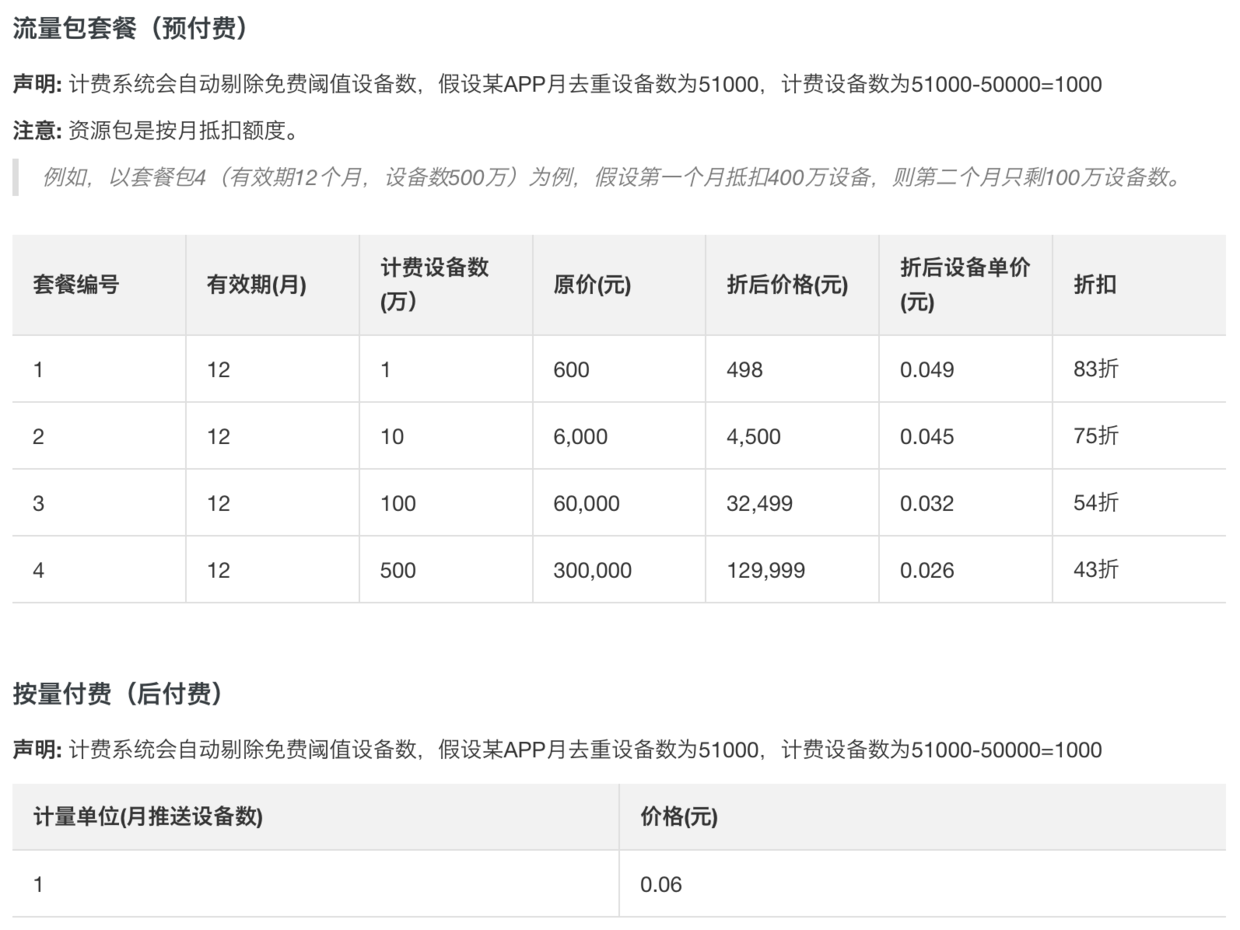Click the 有效期 value 12 in the 32,499元 row
This screenshot has height=930, width=1240.
coord(272,503)
